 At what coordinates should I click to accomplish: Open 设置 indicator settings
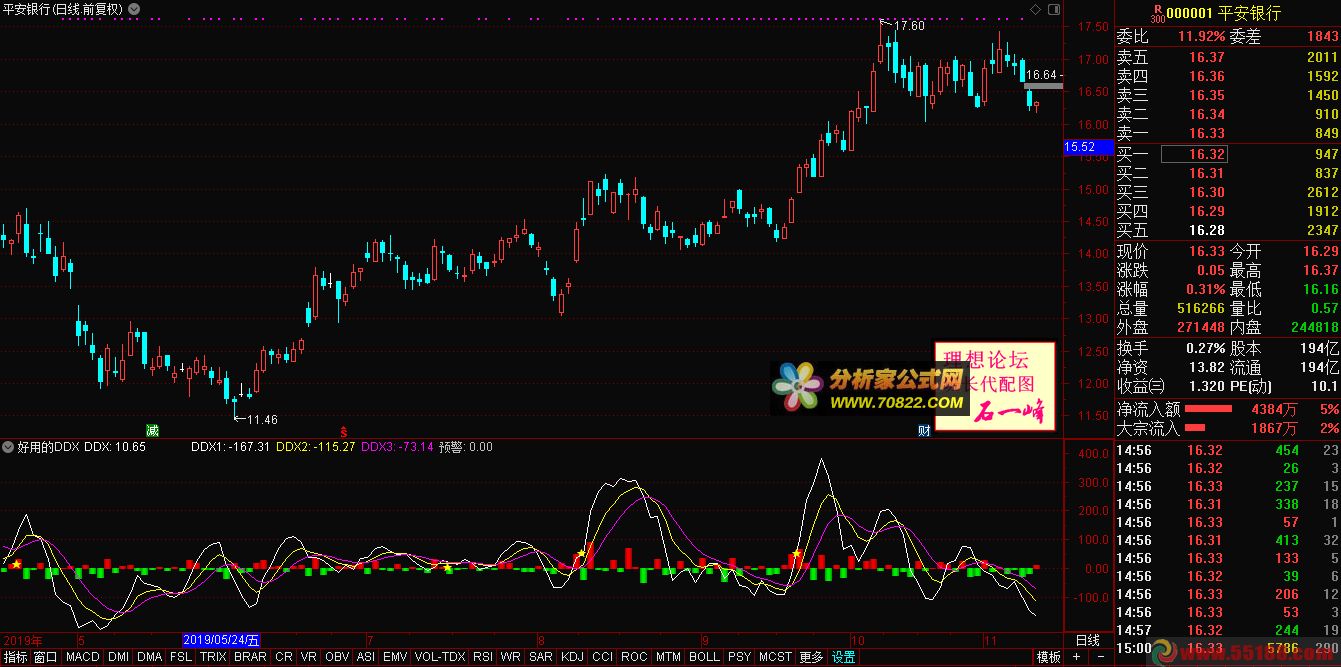click(x=844, y=658)
